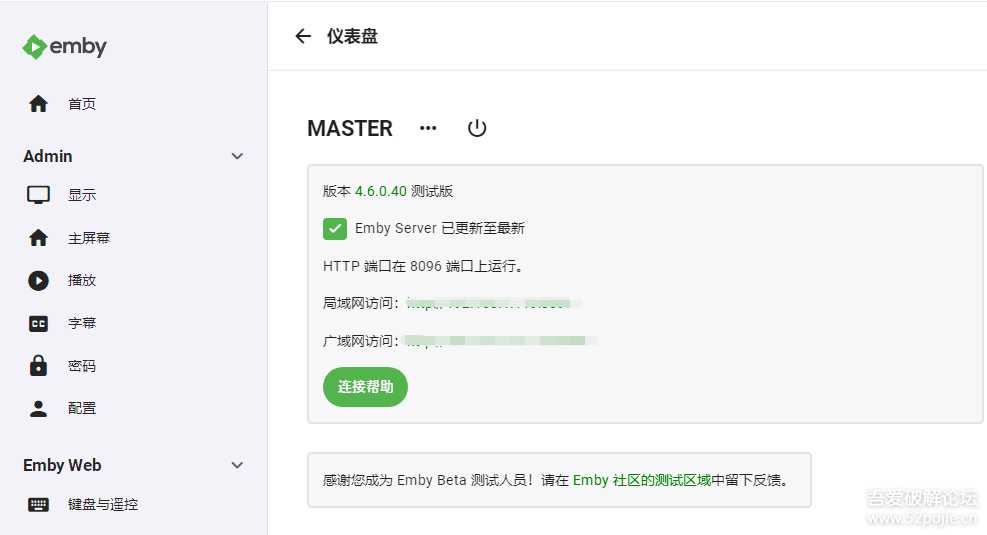
Task: Click the Emby Server 已更新至最新 text
Action: coord(440,228)
